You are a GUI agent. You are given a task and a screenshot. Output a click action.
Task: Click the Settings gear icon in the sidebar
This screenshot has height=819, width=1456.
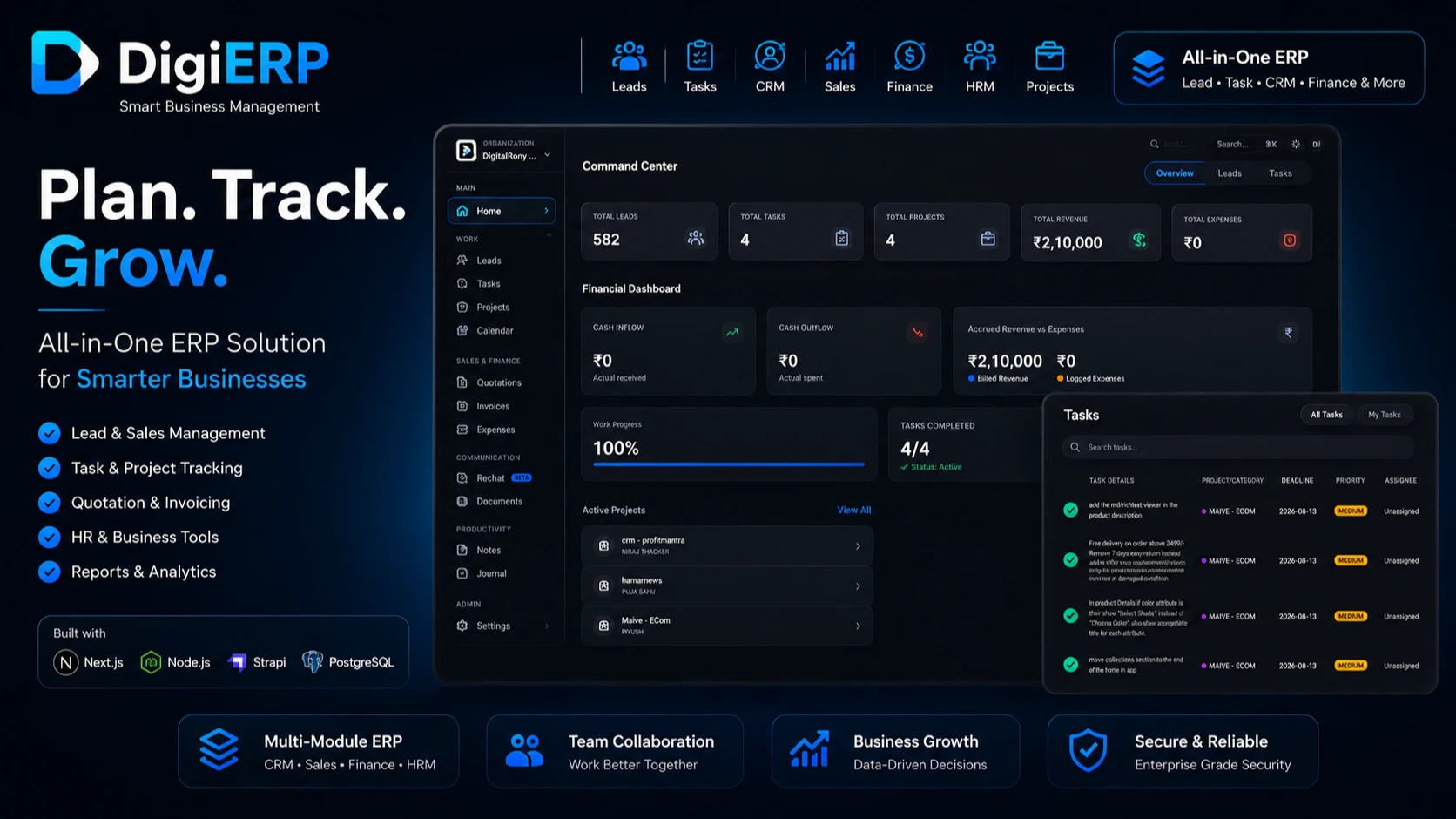(x=462, y=626)
